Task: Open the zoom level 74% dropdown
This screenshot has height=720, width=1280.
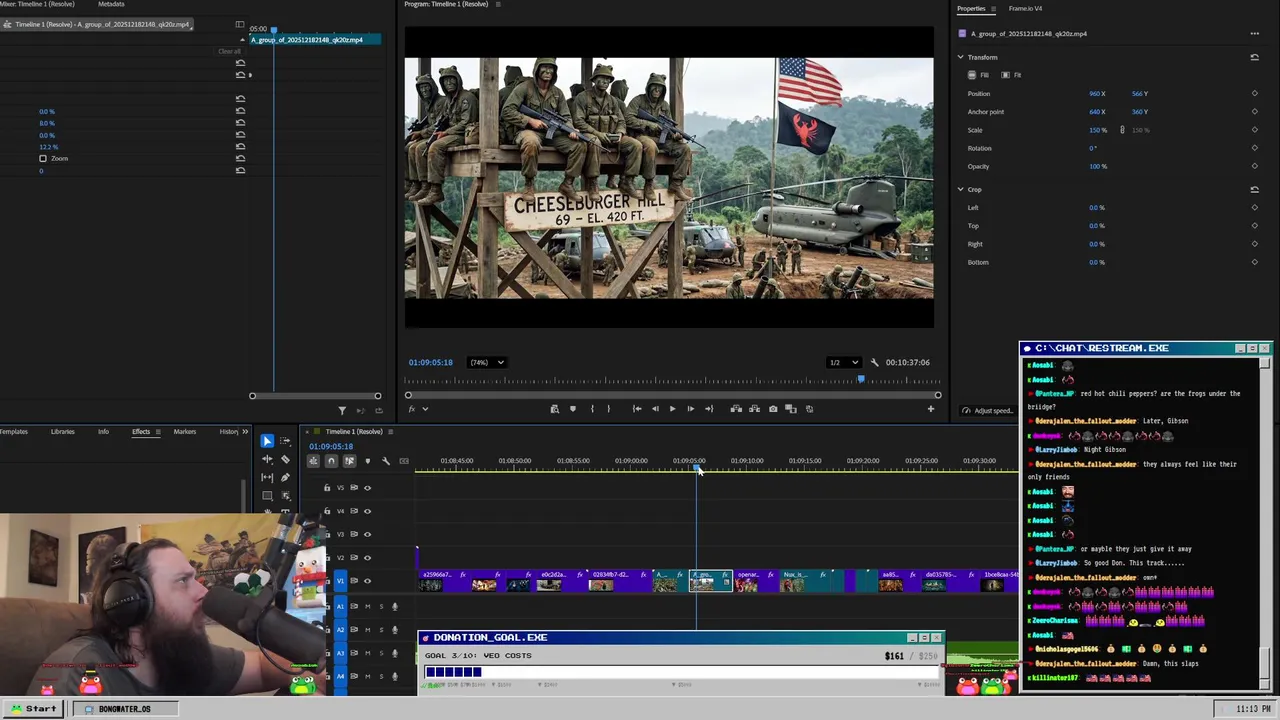Action: point(487,362)
